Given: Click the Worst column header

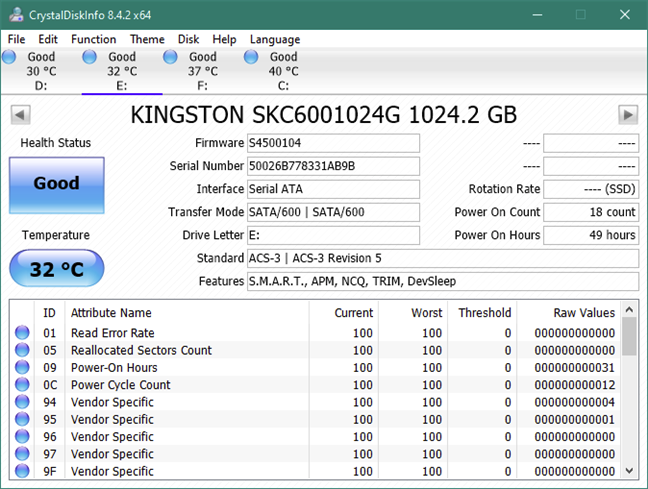Looking at the screenshot, I should point(412,313).
